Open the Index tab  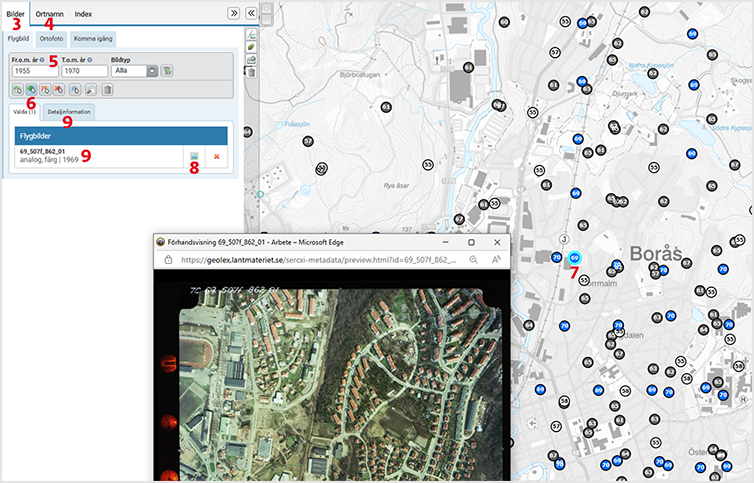(83, 14)
